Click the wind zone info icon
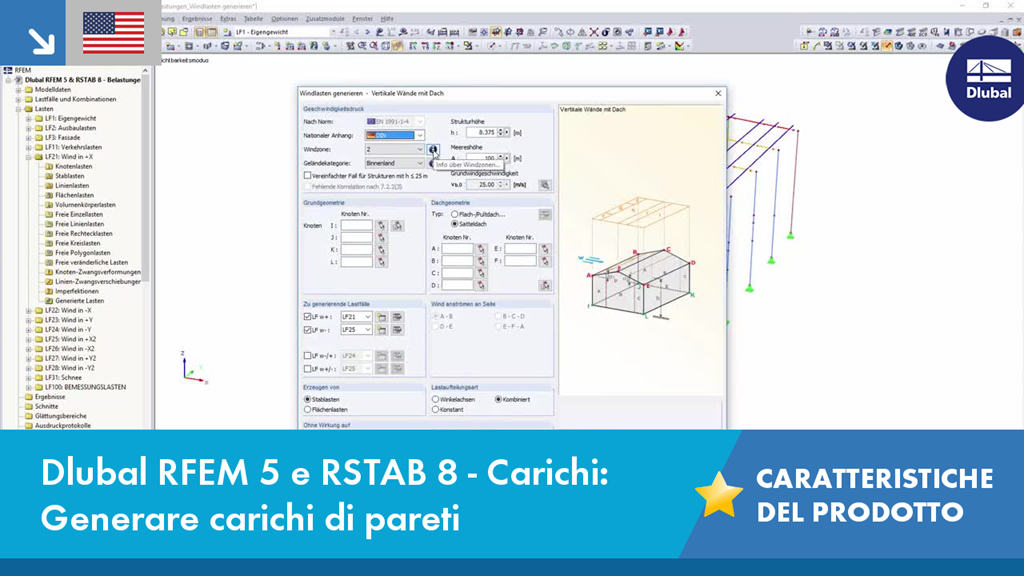This screenshot has height=576, width=1024. [432, 150]
